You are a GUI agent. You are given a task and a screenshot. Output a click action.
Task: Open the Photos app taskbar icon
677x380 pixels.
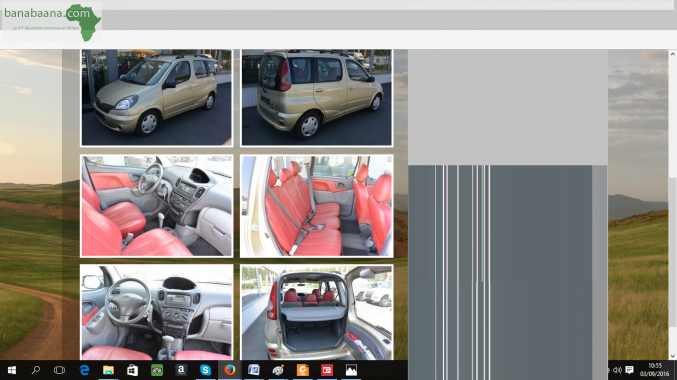point(351,370)
